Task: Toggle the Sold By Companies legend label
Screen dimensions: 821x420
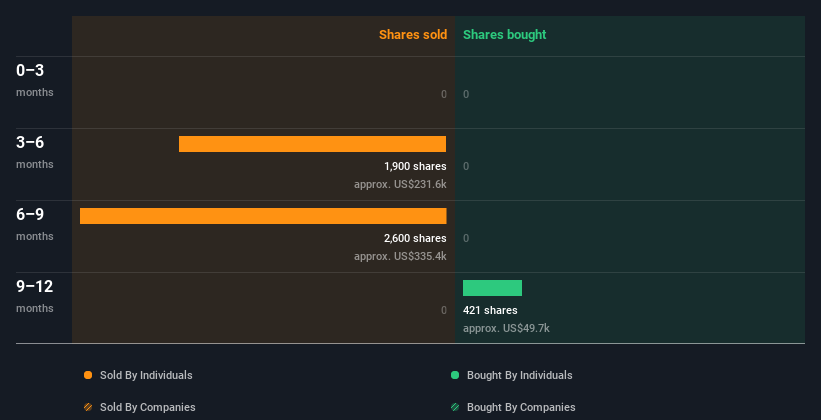Action: point(148,407)
